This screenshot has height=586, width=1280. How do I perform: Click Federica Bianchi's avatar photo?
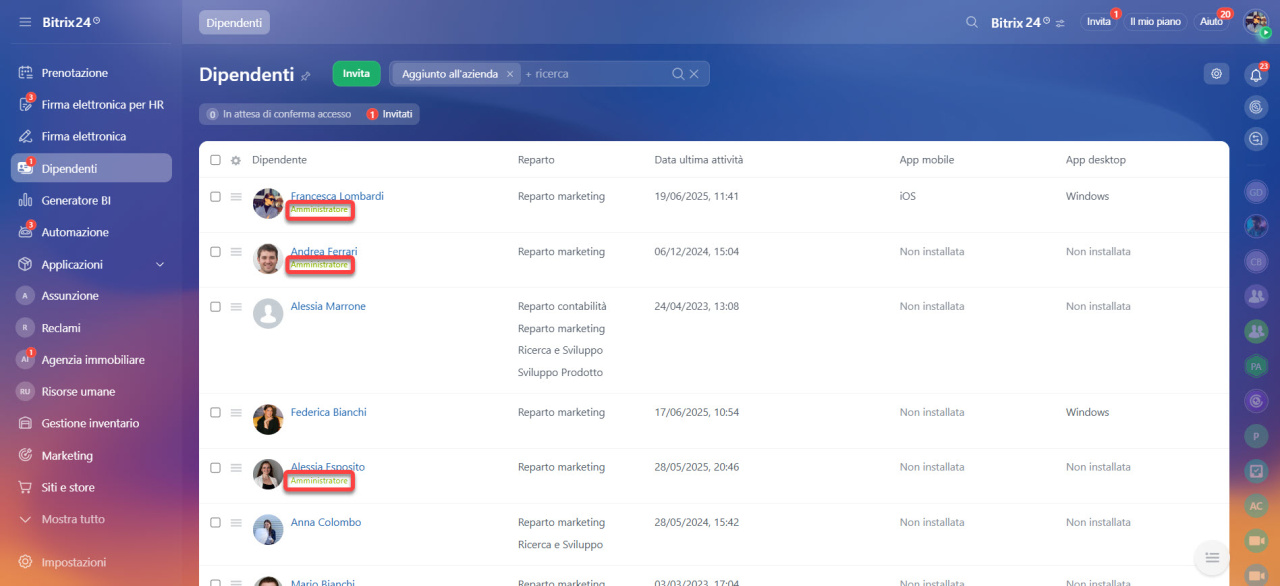point(268,419)
